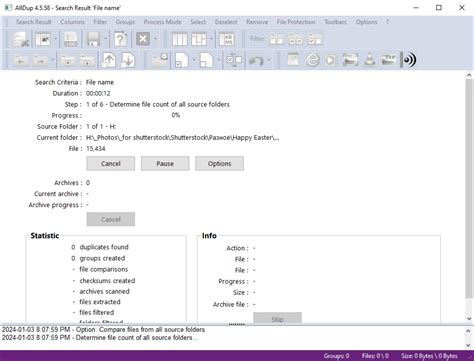
Task: Click the question mark document icon
Action: pos(121,39)
